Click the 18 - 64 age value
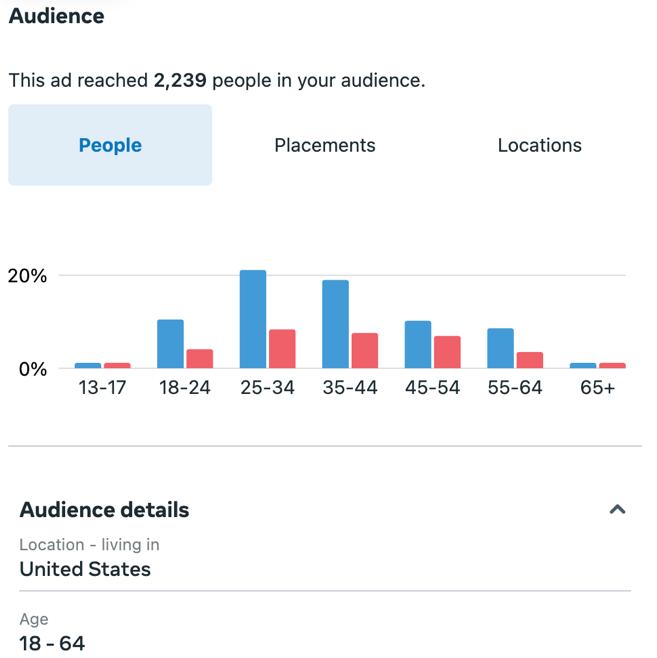This screenshot has width=657, height=658. 52,643
